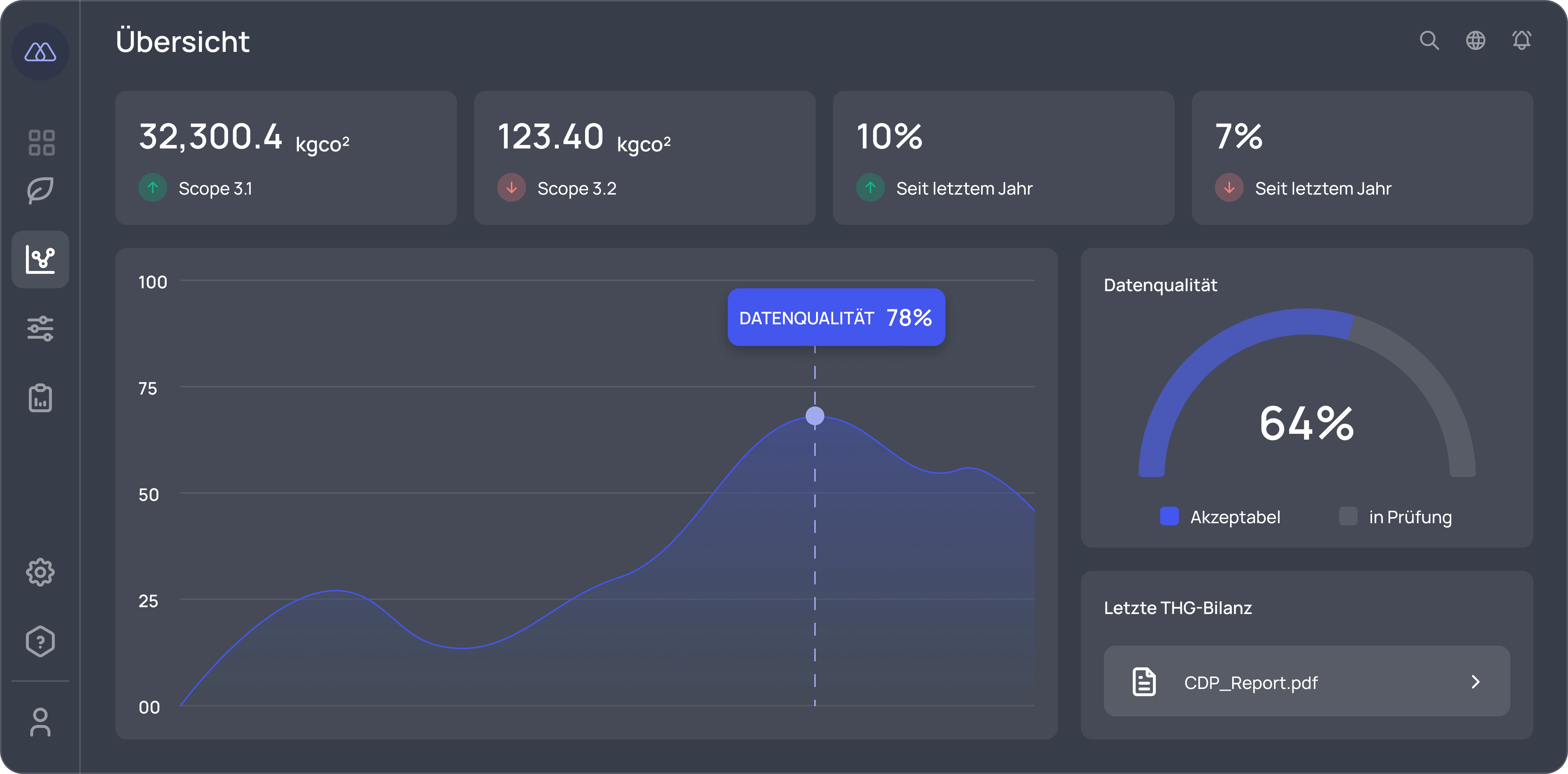Click the document icon next to CDP_Report.pdf
Image resolution: width=1568 pixels, height=774 pixels.
tap(1144, 681)
